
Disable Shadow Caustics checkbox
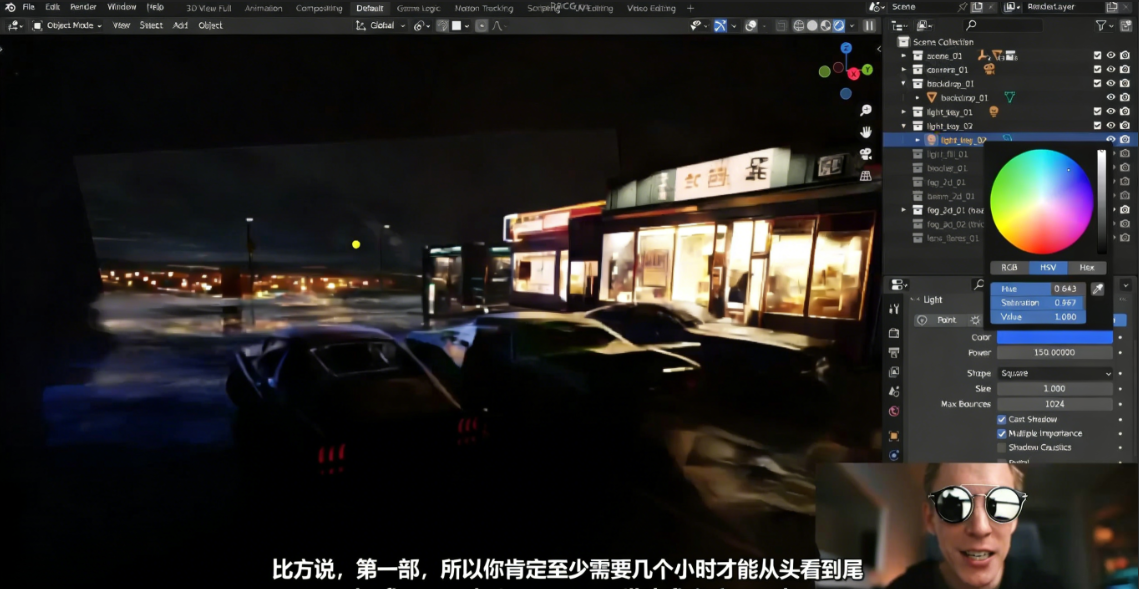[1001, 448]
